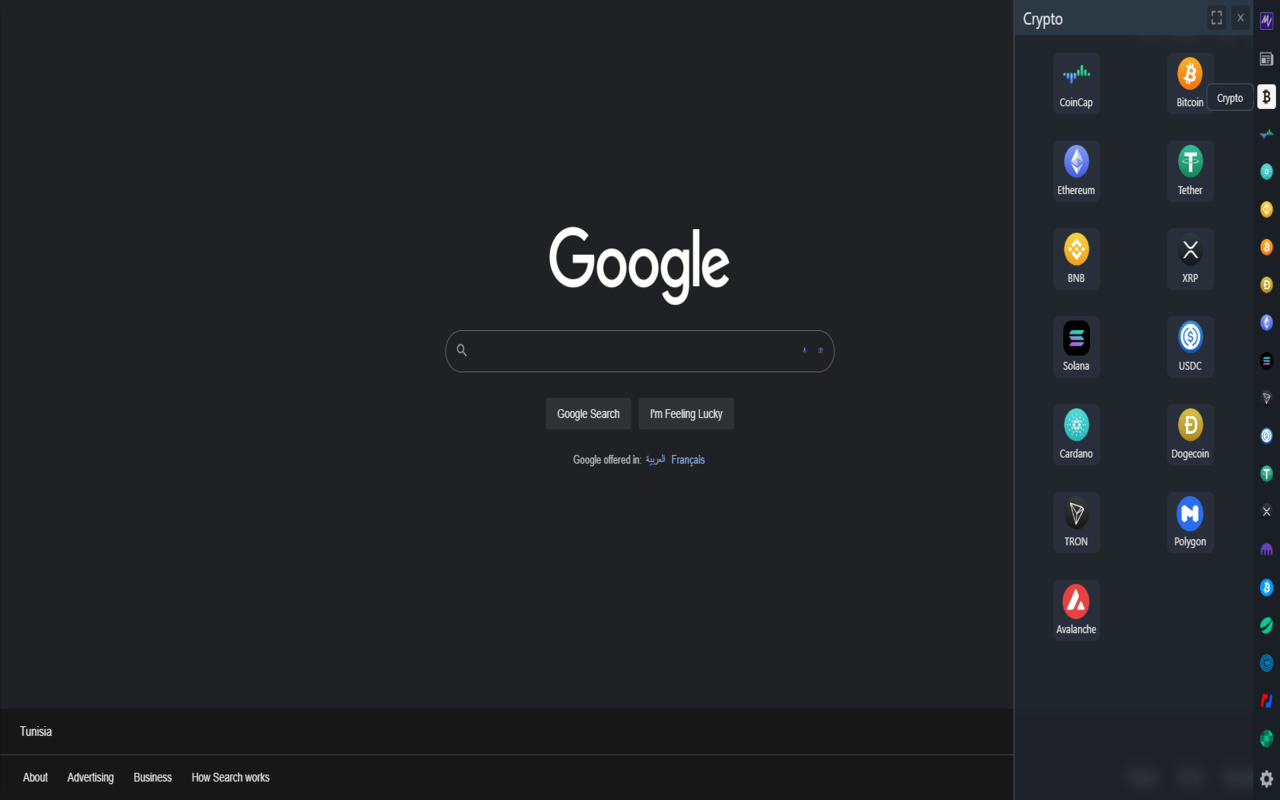
Task: Click the TRON icon in sidebar strip
Action: 1266,398
